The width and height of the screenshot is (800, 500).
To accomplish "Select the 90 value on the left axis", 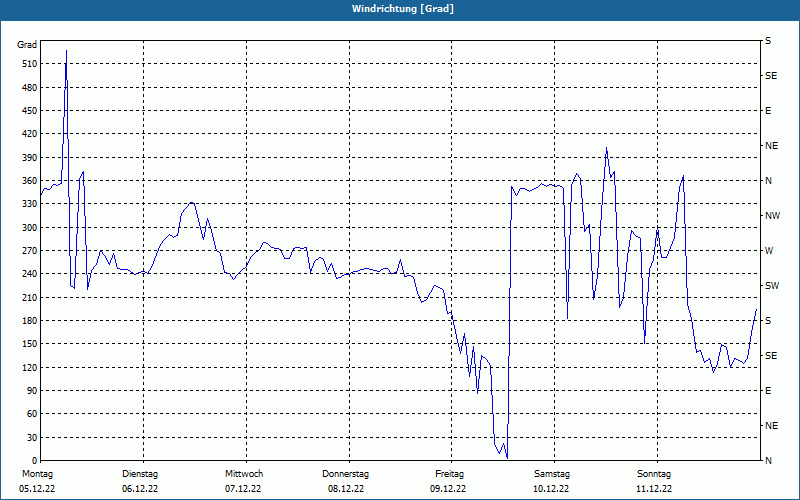I will pyautogui.click(x=32, y=391).
